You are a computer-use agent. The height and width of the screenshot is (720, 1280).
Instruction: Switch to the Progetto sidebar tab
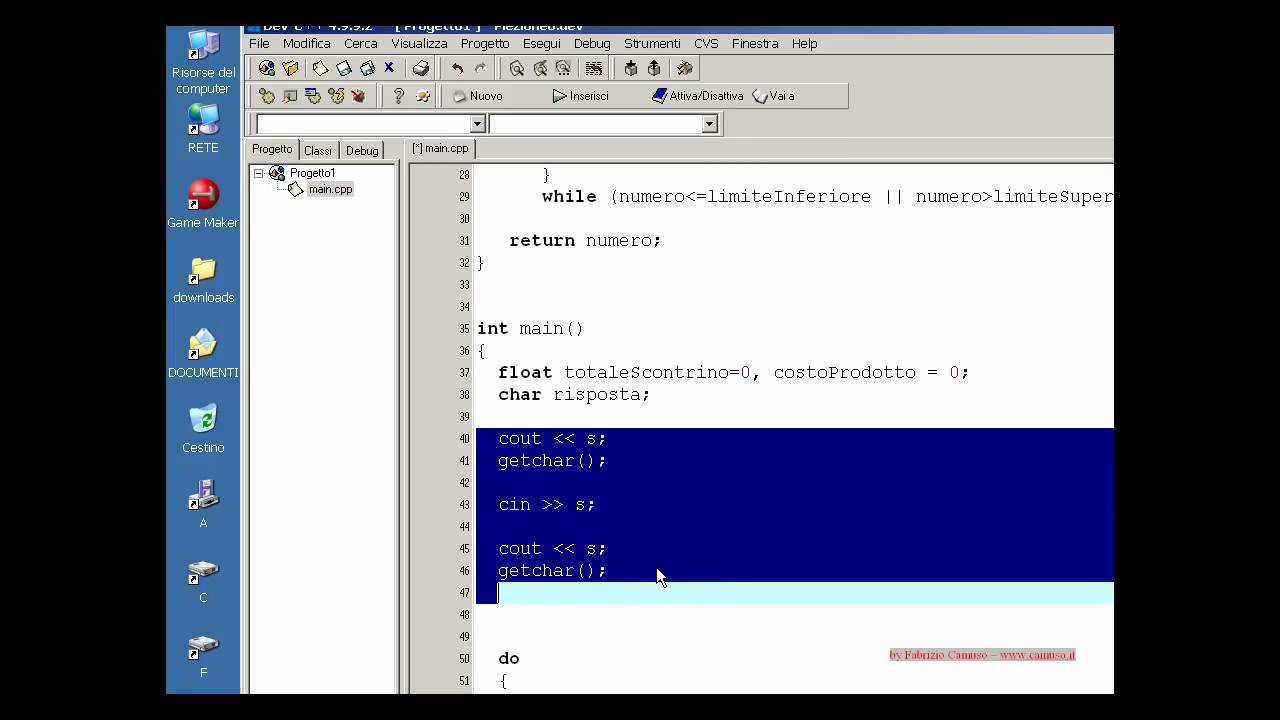point(272,149)
